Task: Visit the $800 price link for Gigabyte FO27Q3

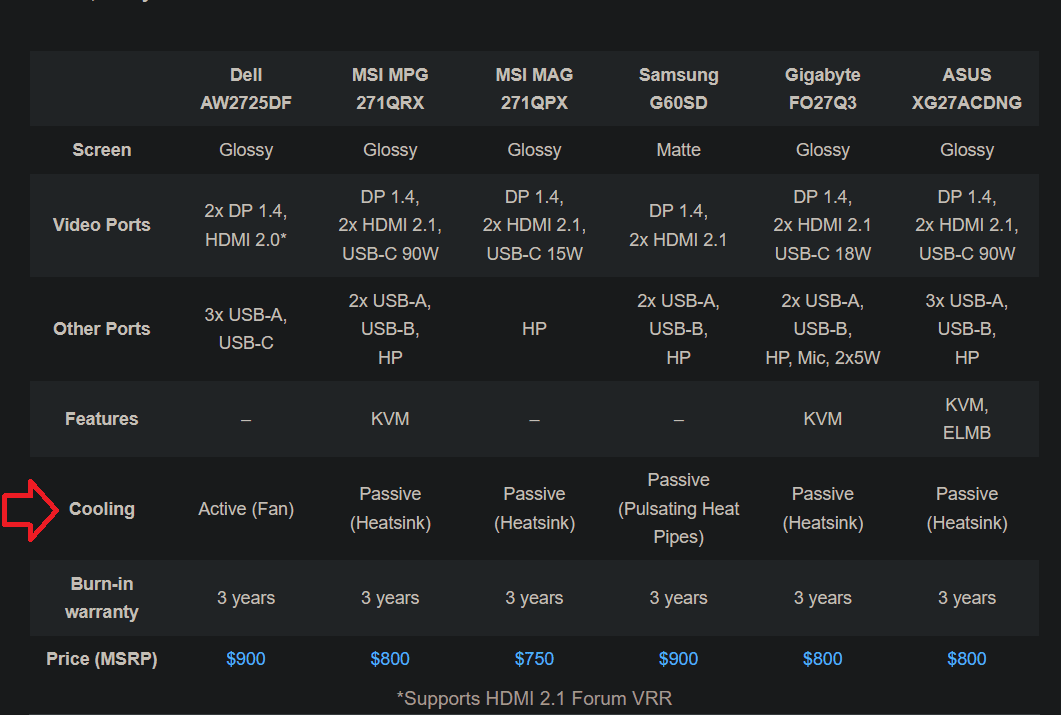Action: pos(822,659)
